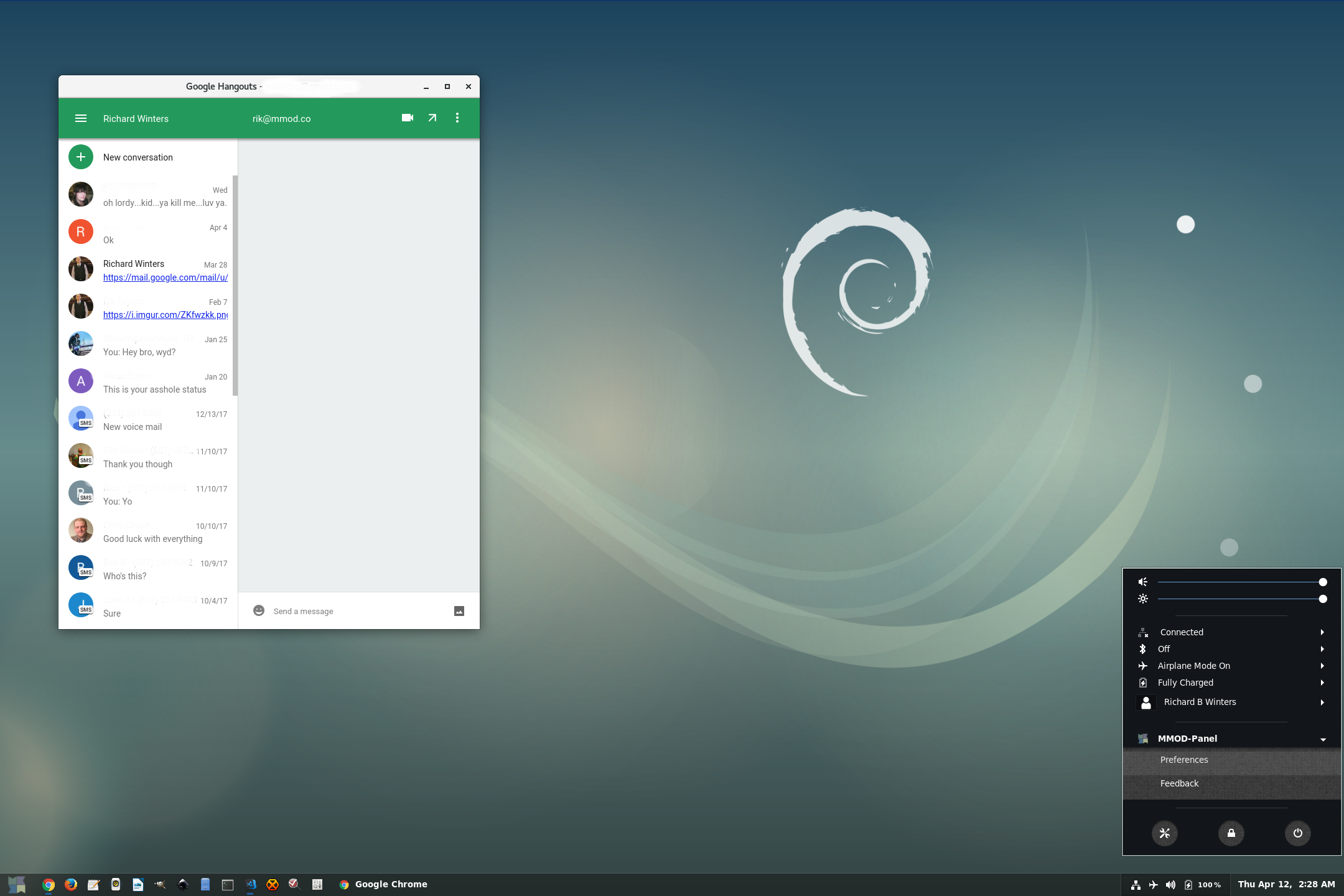The height and width of the screenshot is (896, 1344).
Task: Click the orange X application launcher
Action: (x=273, y=884)
